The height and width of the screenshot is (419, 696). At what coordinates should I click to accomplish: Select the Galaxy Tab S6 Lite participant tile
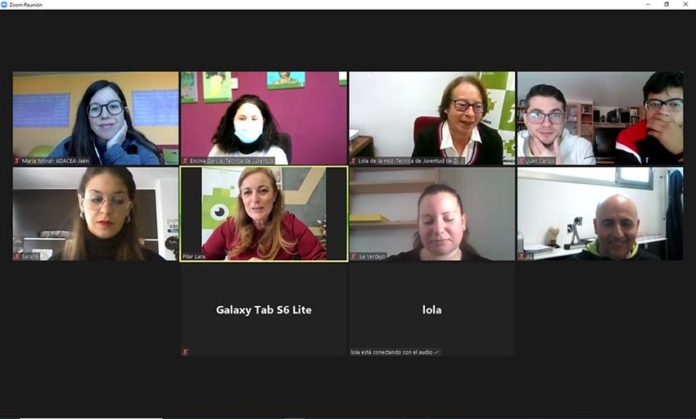pyautogui.click(x=264, y=309)
